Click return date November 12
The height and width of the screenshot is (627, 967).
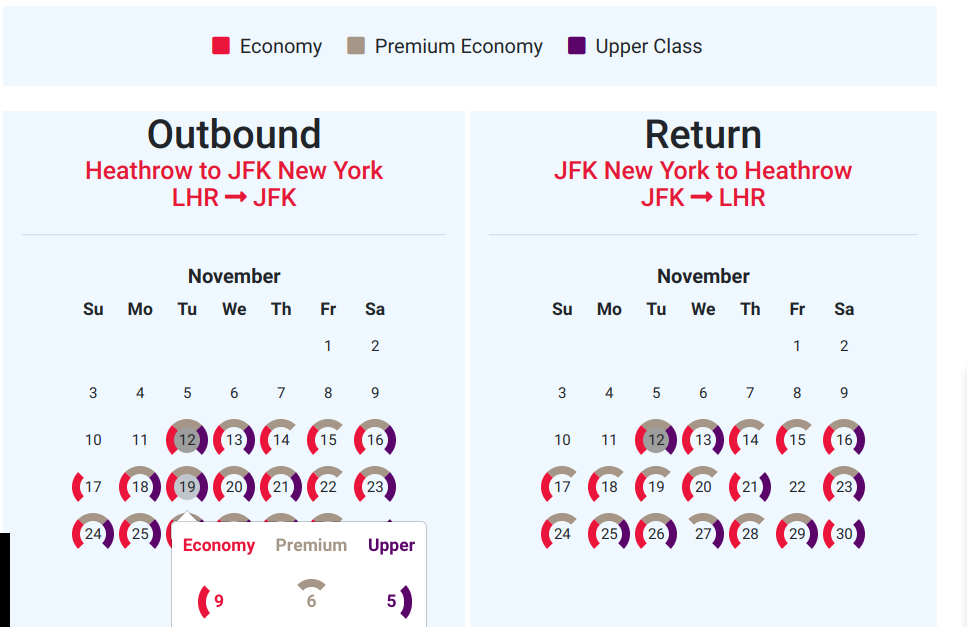656,440
